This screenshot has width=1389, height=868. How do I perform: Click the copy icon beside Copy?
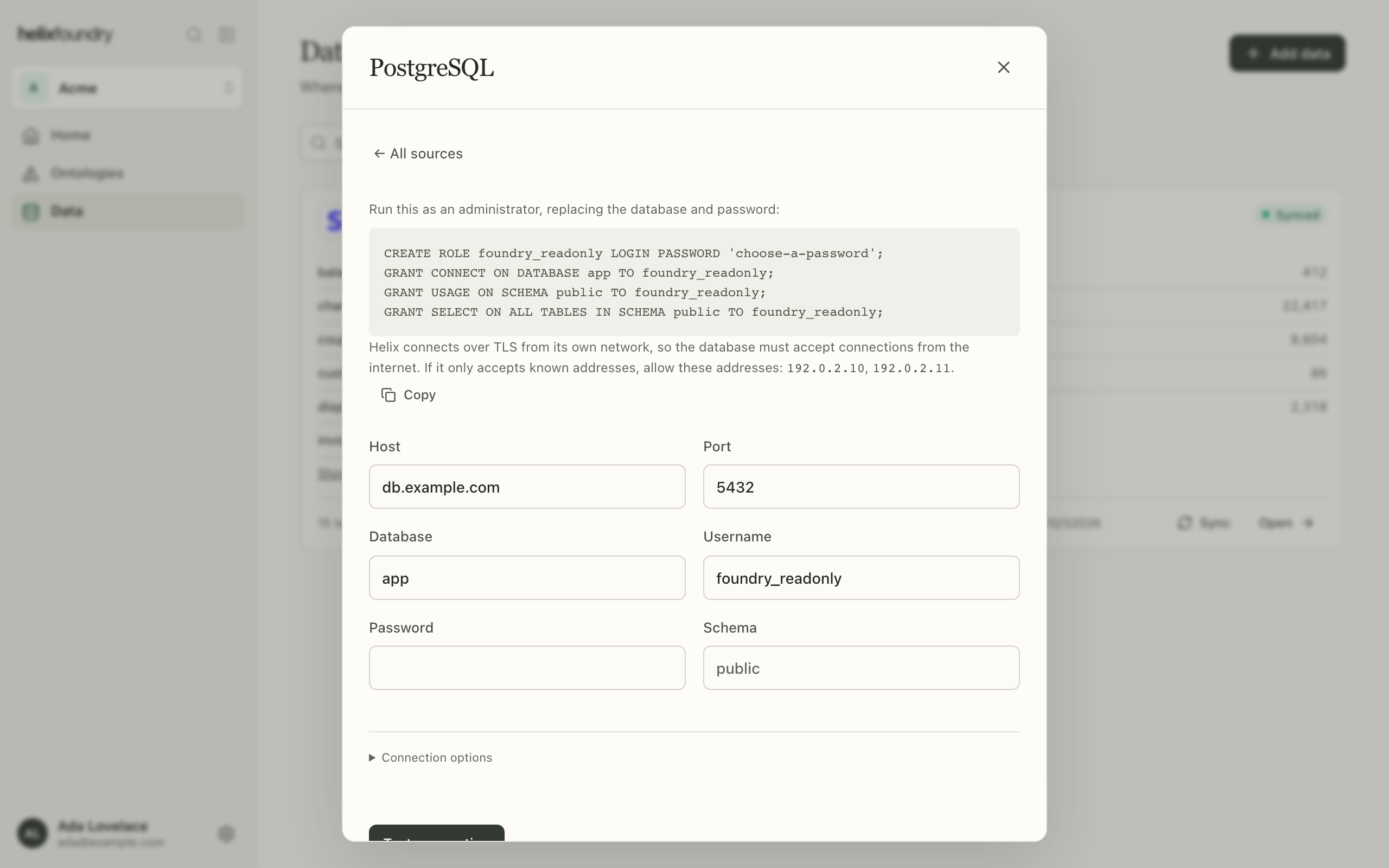pyautogui.click(x=388, y=395)
